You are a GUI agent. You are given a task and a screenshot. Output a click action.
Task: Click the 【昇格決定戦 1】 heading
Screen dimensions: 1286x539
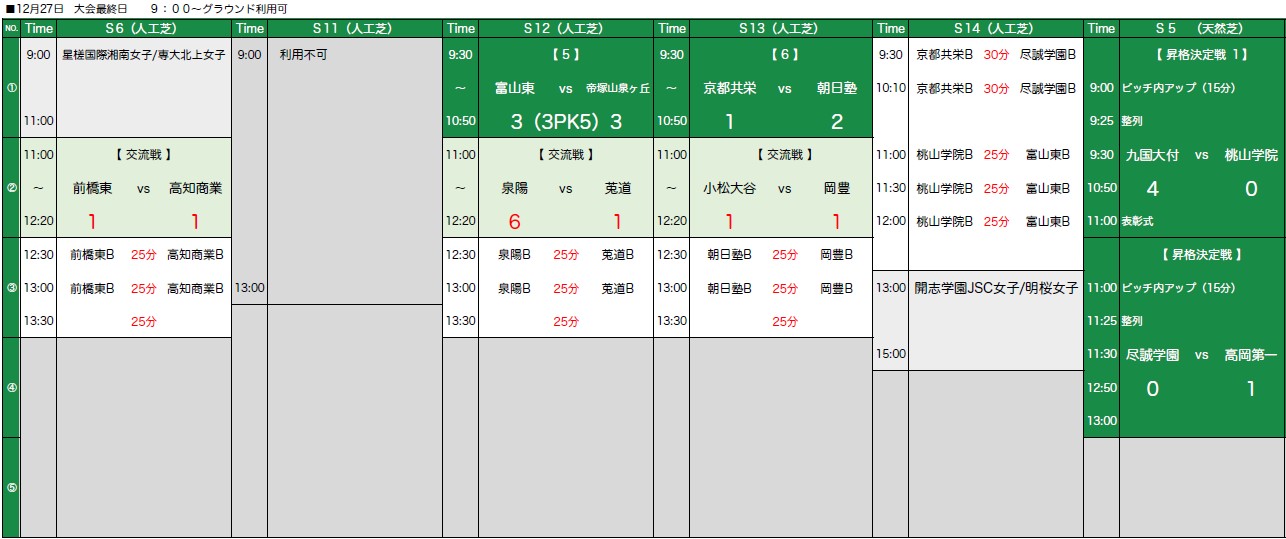point(1201,55)
